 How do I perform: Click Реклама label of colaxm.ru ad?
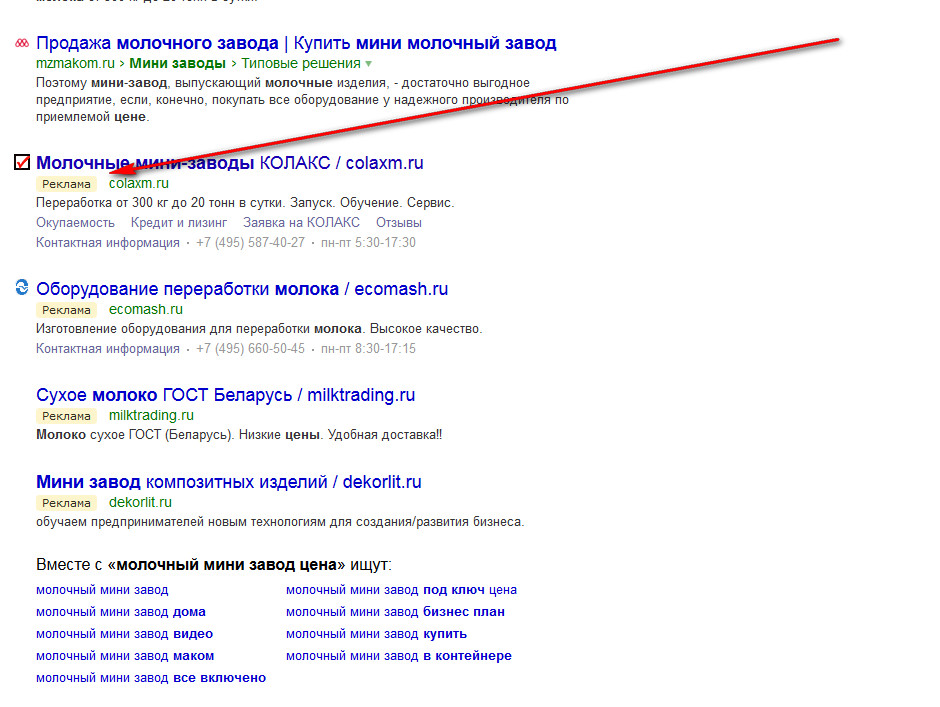point(66,184)
